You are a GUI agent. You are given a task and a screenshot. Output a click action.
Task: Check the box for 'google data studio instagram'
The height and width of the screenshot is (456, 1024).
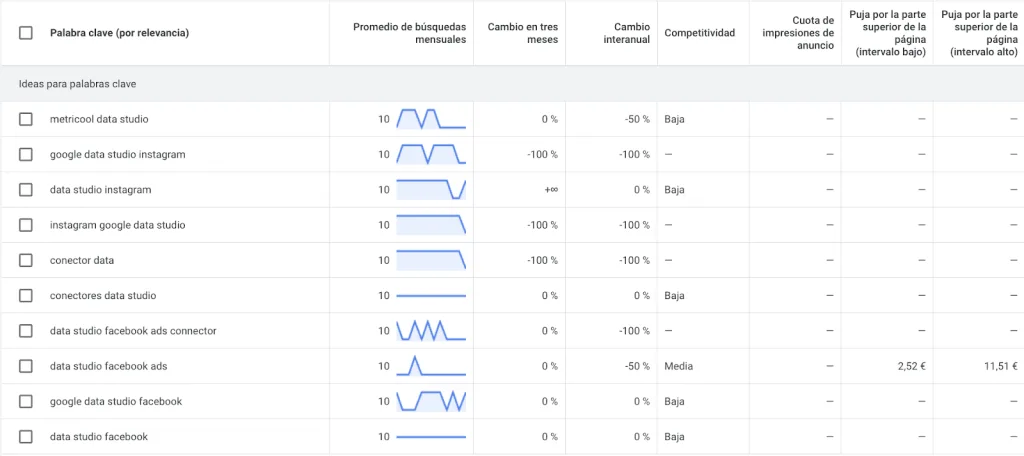point(25,155)
